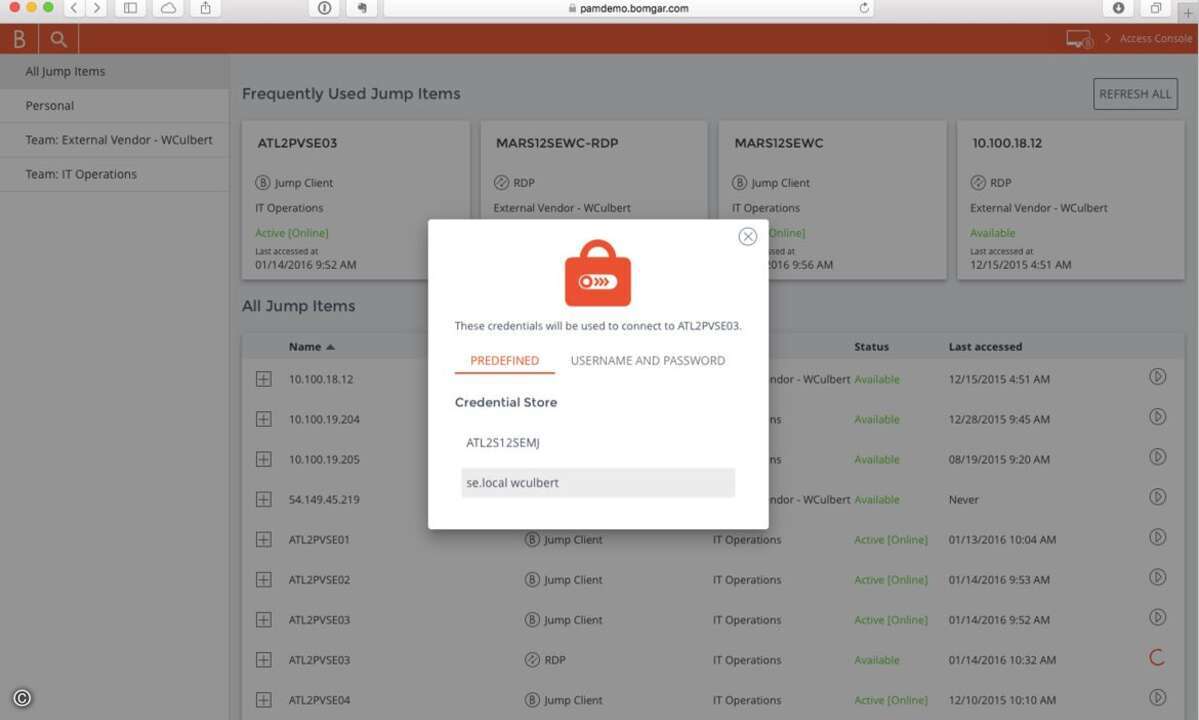The image size is (1199, 720).
Task: Start a jump to 54.149.45.219
Action: pyautogui.click(x=1157, y=497)
